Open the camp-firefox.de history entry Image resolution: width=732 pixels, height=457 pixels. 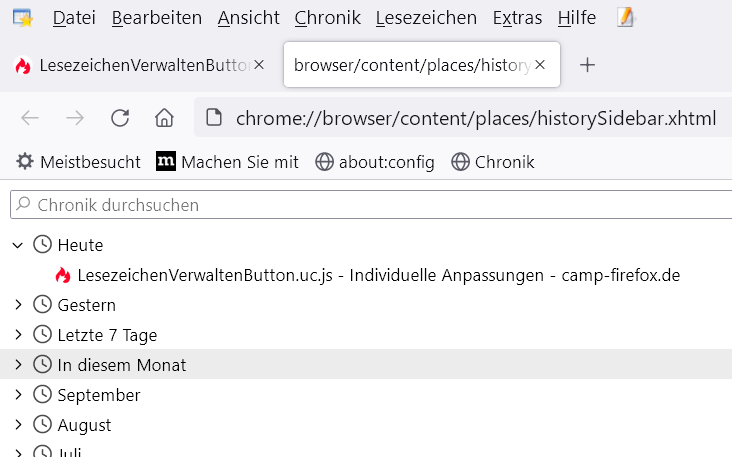click(x=378, y=275)
